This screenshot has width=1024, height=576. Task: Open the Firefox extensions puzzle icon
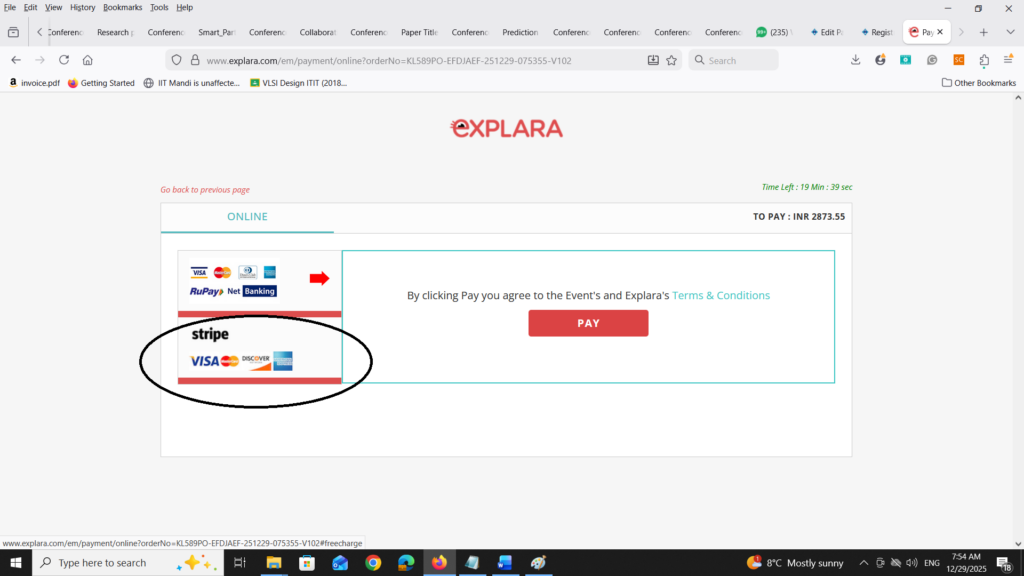pos(984,60)
